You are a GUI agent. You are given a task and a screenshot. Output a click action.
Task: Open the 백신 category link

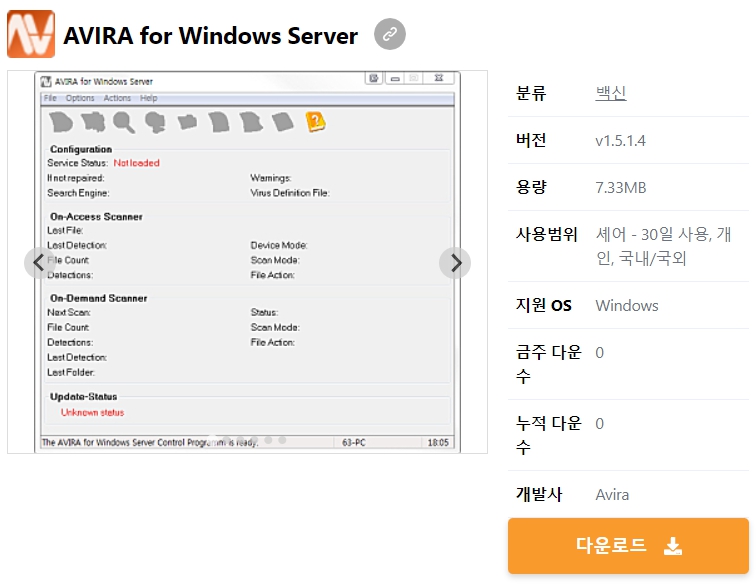click(x=610, y=93)
